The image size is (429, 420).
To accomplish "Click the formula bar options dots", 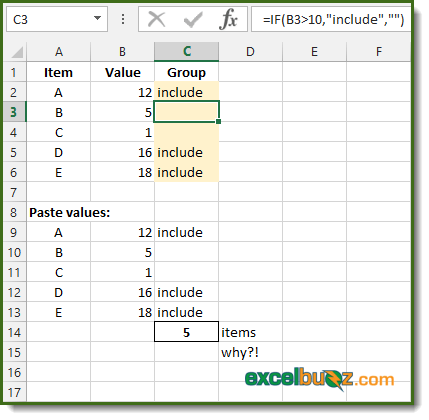I will tap(123, 19).
